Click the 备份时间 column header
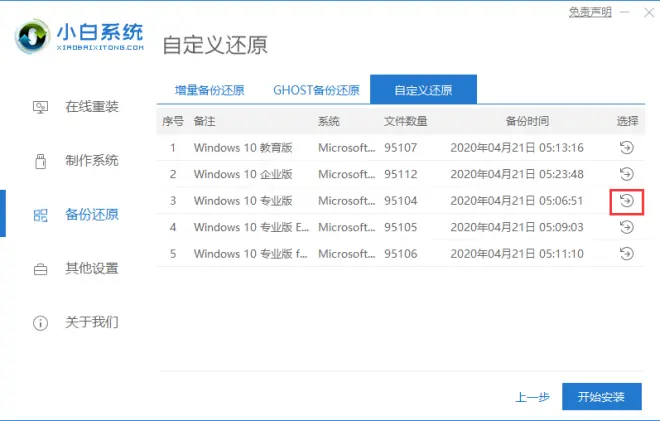This screenshot has width=660, height=421. pyautogui.click(x=527, y=122)
